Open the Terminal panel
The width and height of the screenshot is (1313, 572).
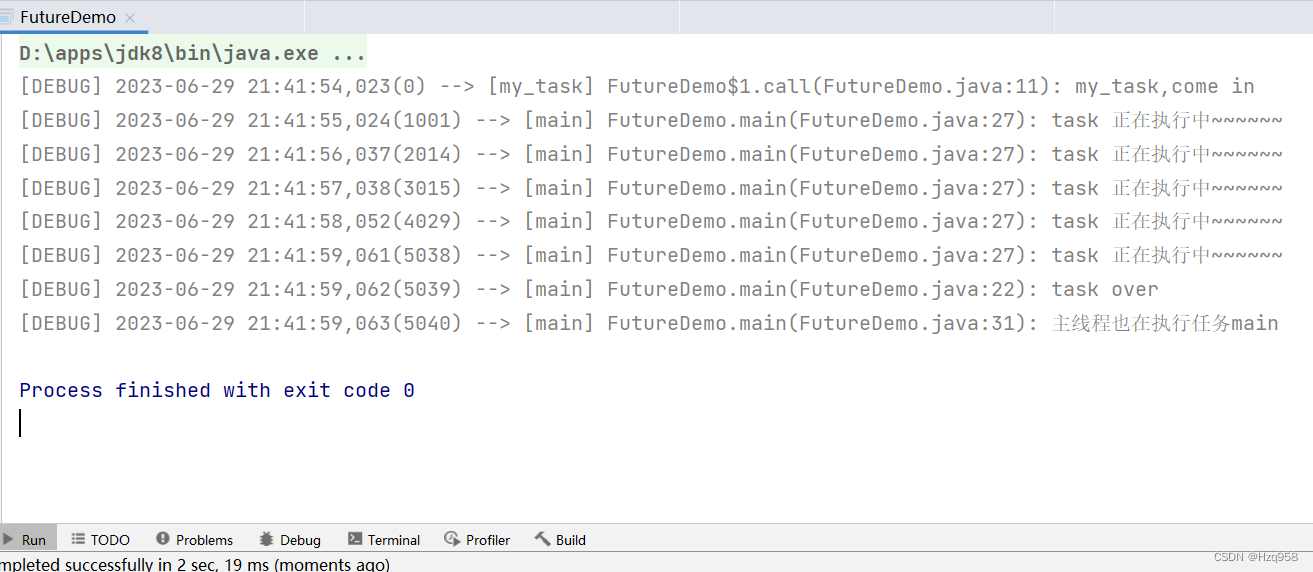pos(384,539)
